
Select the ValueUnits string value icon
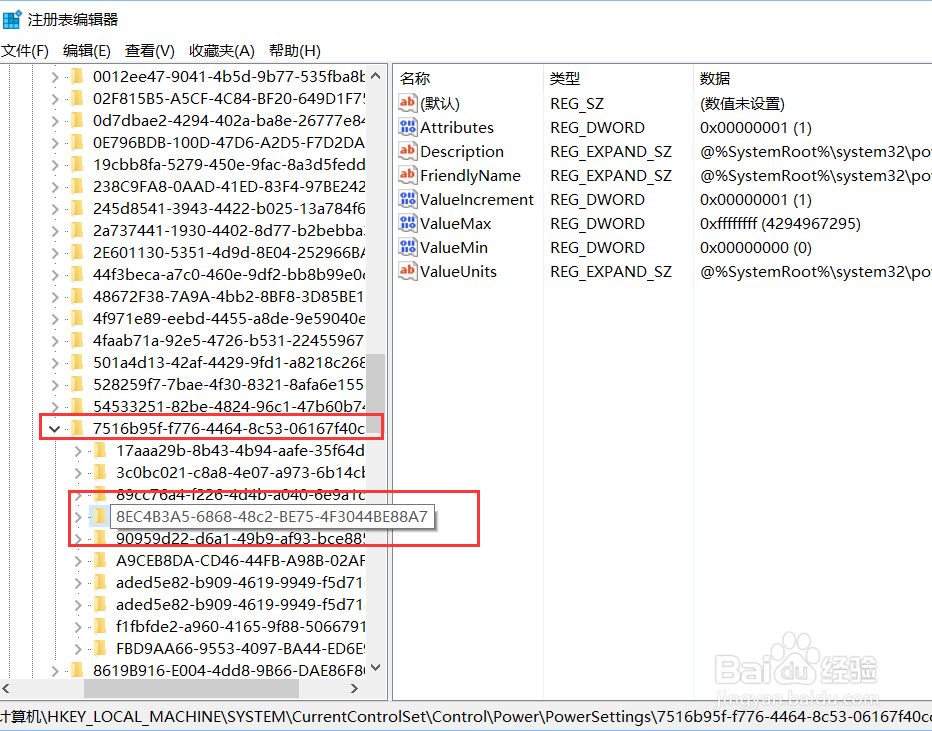click(x=408, y=271)
